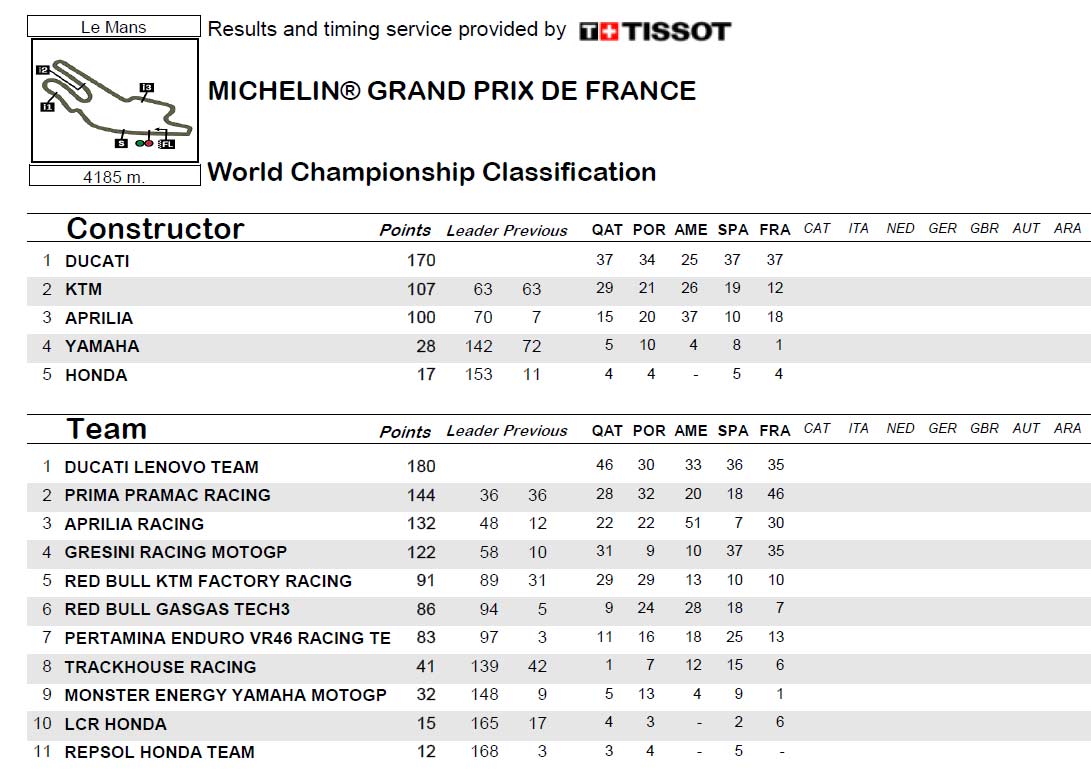Image resolution: width=1091 pixels, height=776 pixels.
Task: Select GRESINI RACING MOTOGP row
Action: (559, 552)
